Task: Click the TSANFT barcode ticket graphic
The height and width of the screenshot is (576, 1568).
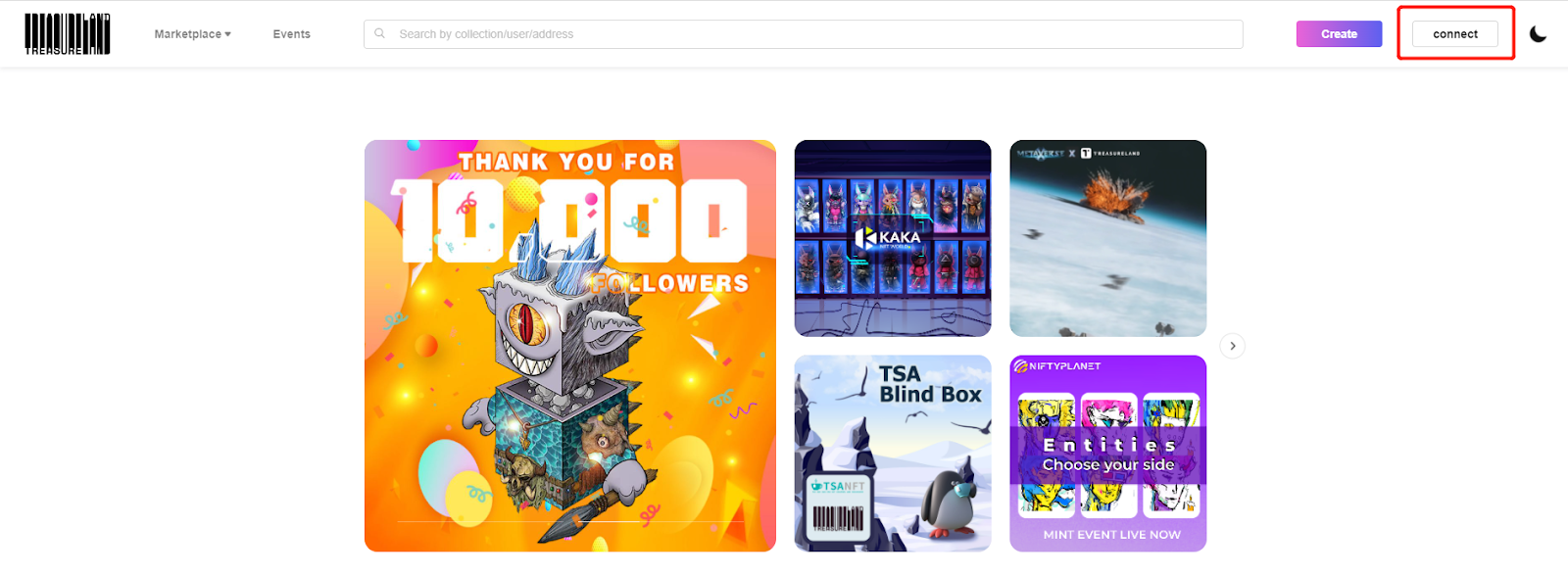Action: click(838, 508)
